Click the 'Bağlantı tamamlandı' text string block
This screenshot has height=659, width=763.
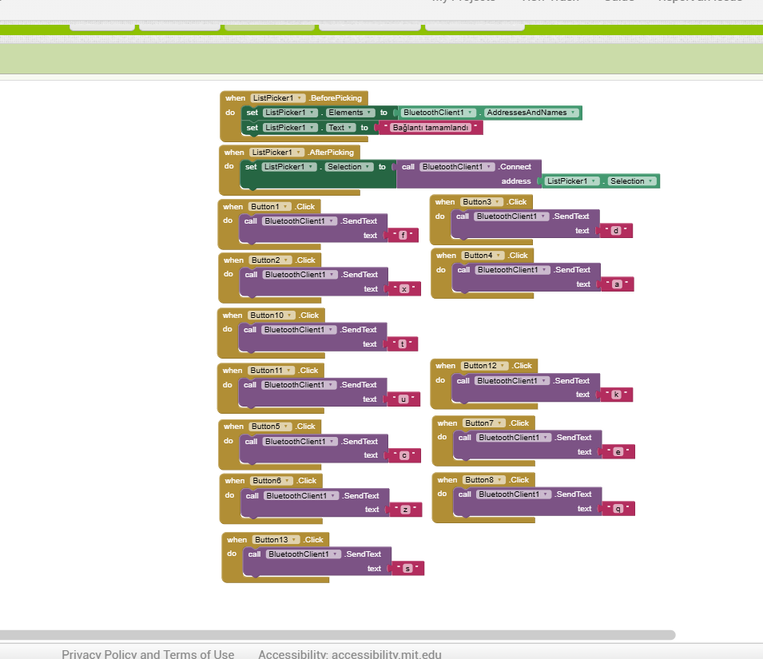[x=430, y=128]
